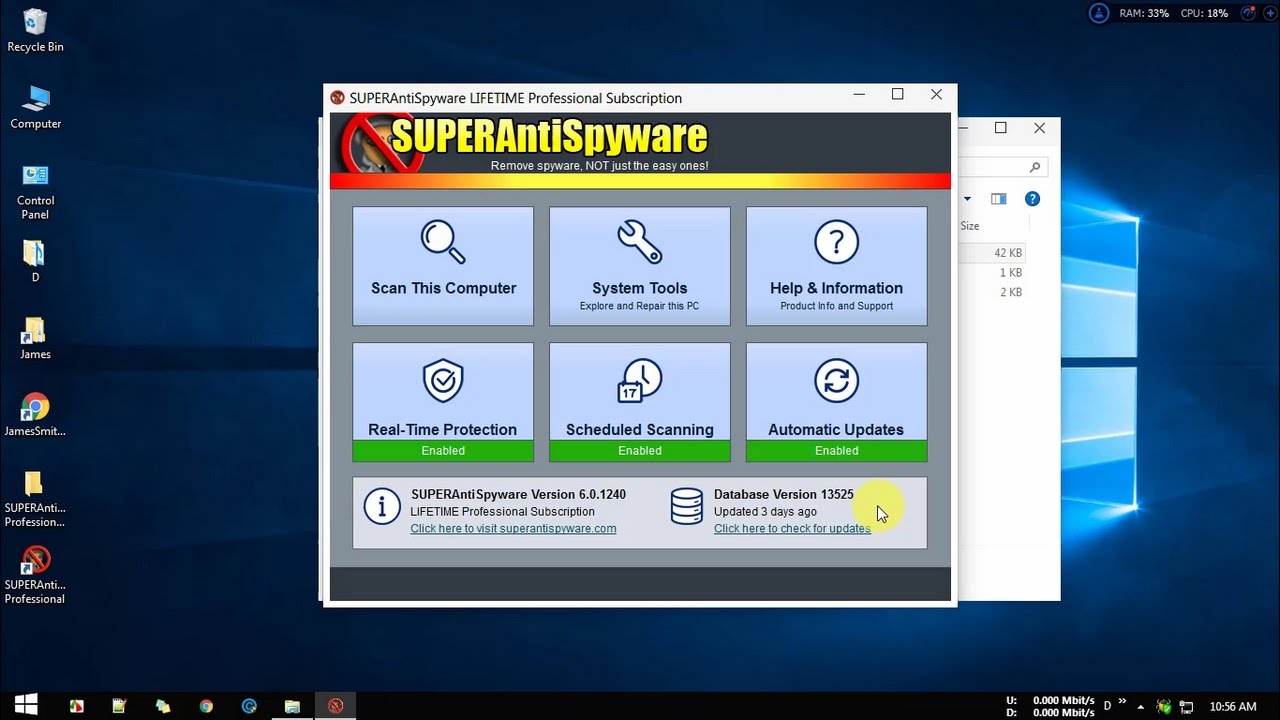Sort by Size column in Explorer window

click(970, 226)
